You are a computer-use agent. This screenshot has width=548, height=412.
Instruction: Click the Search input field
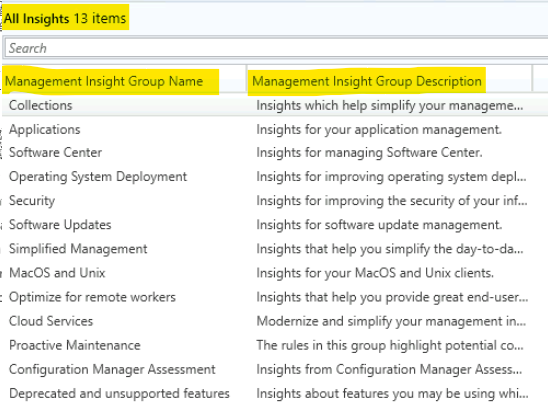(x=276, y=48)
